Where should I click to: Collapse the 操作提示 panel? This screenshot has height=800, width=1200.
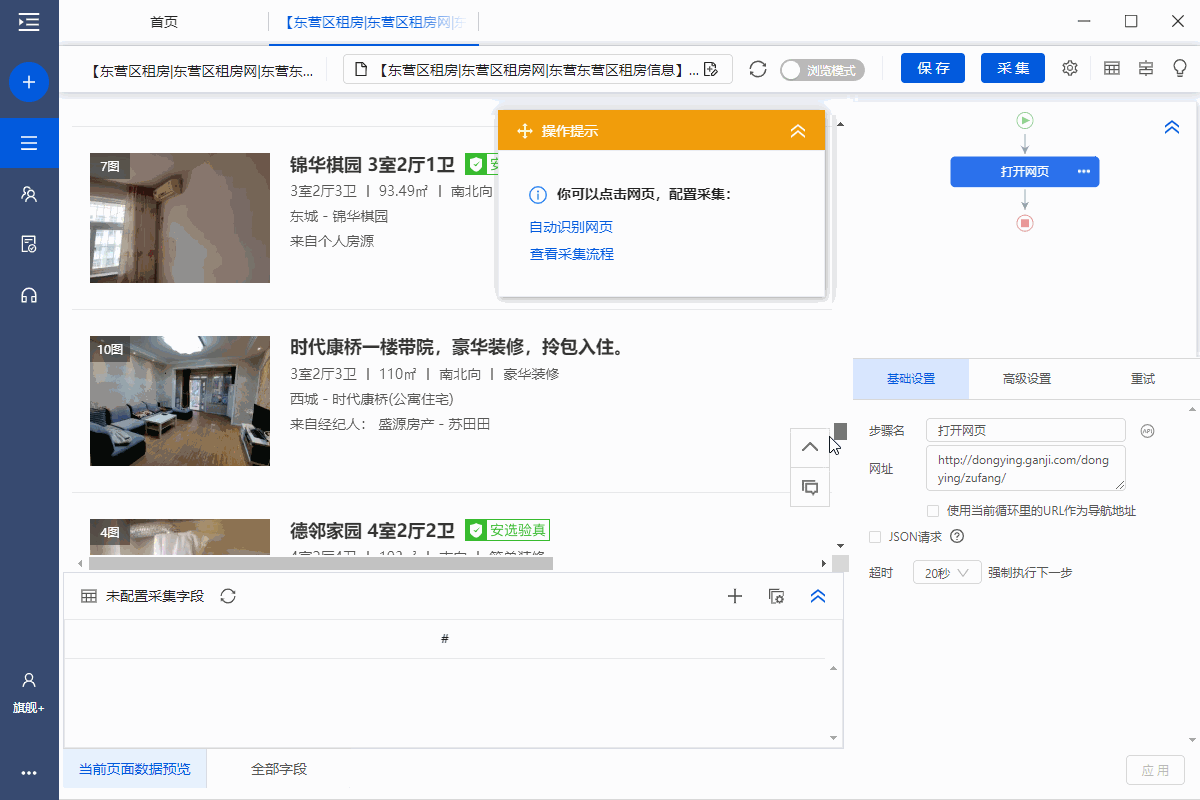coord(797,131)
